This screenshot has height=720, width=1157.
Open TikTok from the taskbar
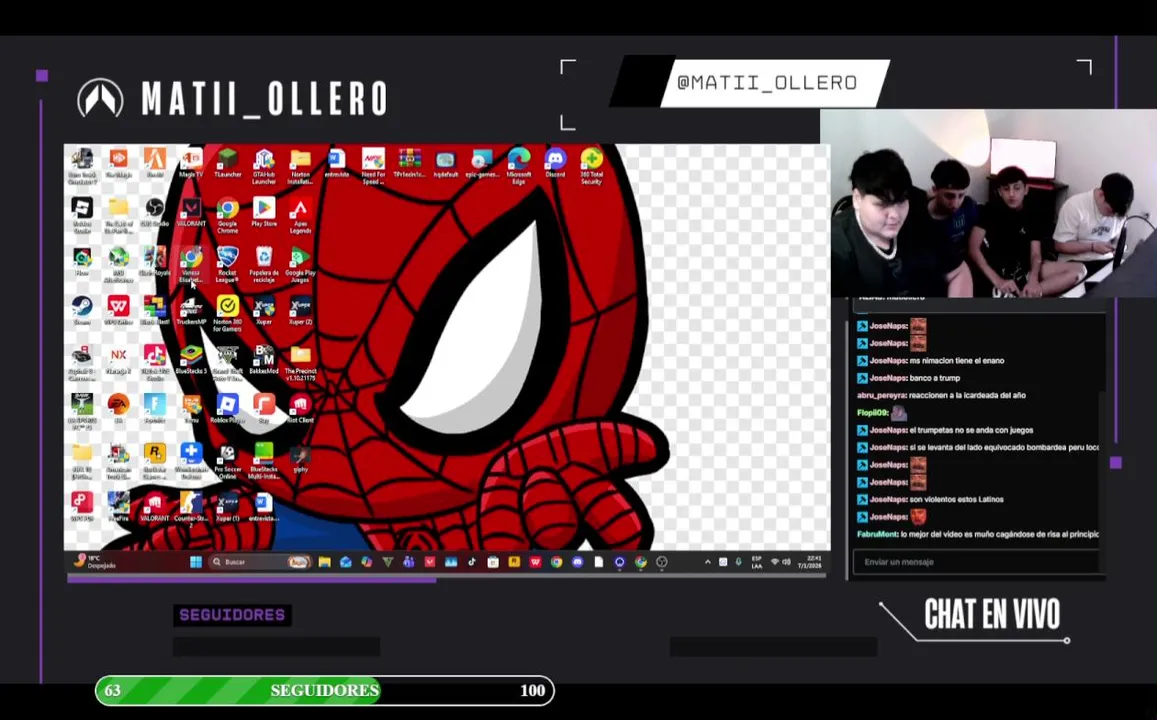coord(472,562)
